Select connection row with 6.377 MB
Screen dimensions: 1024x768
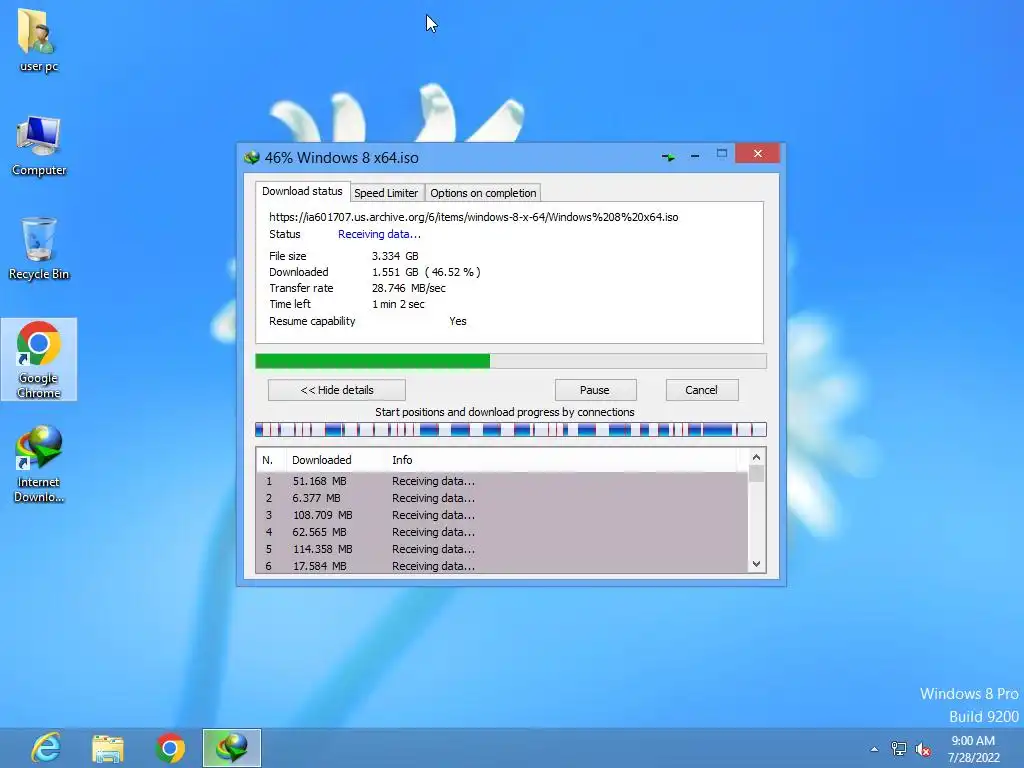click(x=502, y=498)
